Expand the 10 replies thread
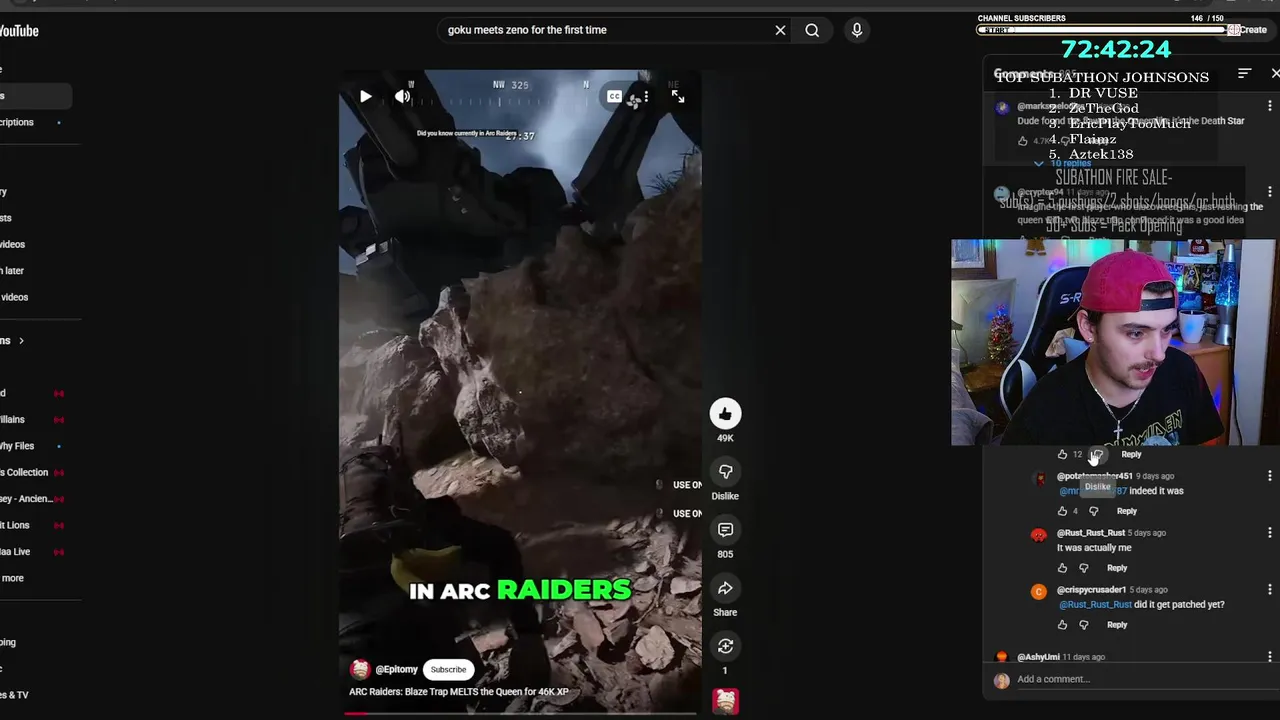1280x720 pixels. click(x=1063, y=163)
